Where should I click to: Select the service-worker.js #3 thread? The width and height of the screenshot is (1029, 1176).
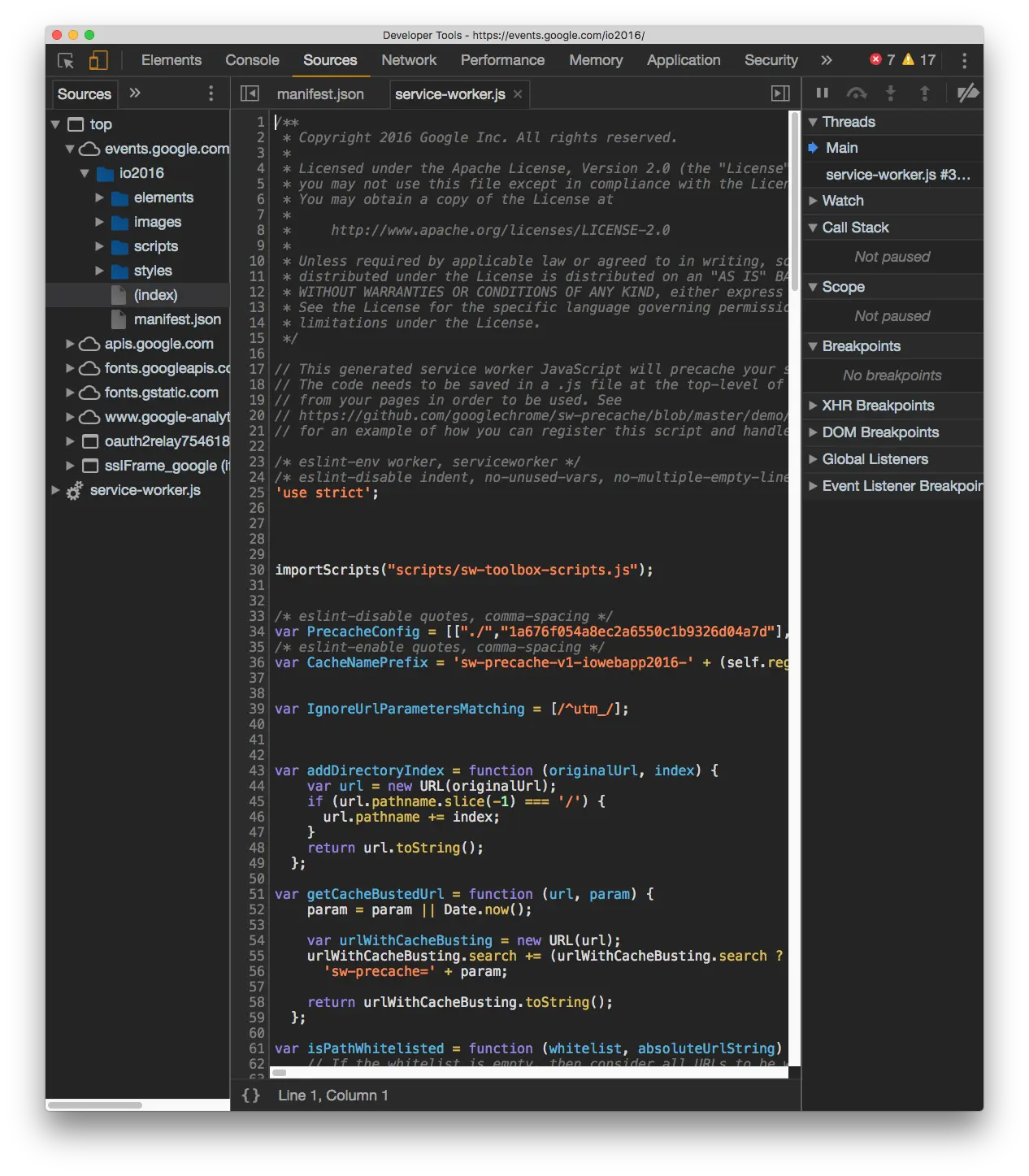click(892, 175)
